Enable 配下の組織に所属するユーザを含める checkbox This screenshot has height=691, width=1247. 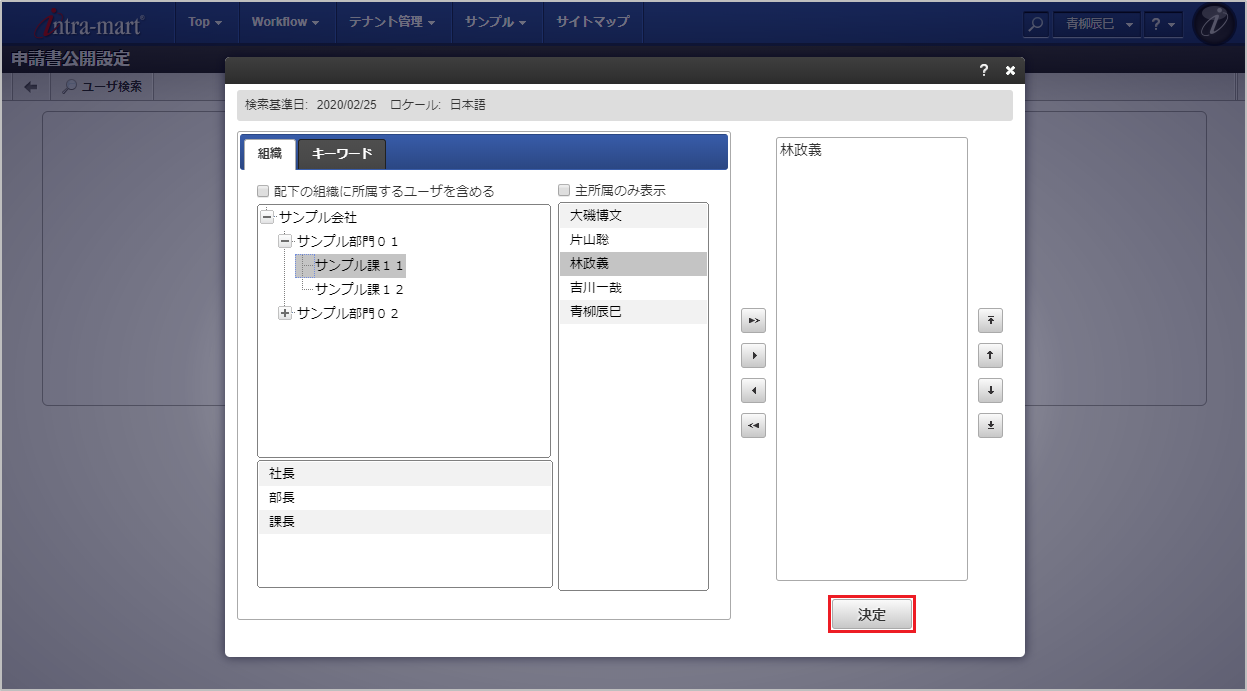click(263, 190)
